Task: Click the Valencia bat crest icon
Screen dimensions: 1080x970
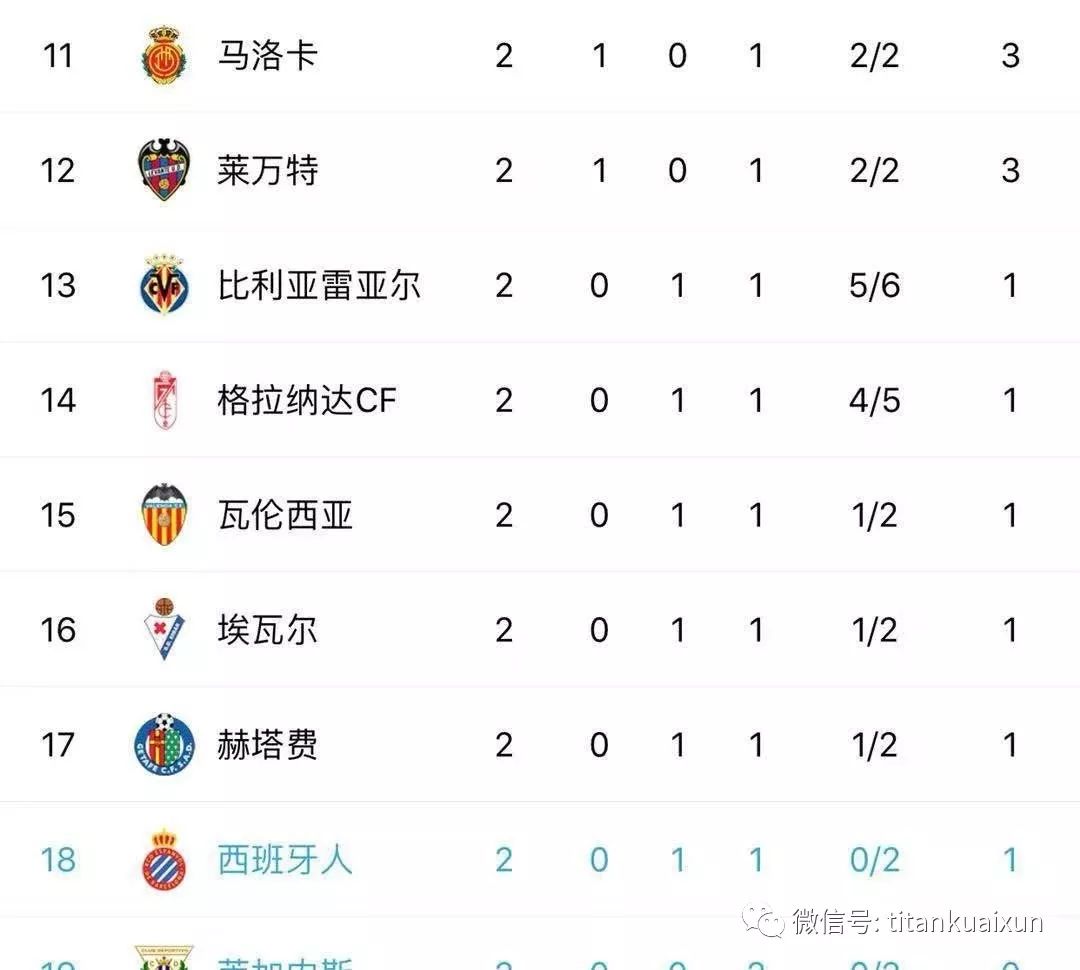Action: click(x=164, y=515)
